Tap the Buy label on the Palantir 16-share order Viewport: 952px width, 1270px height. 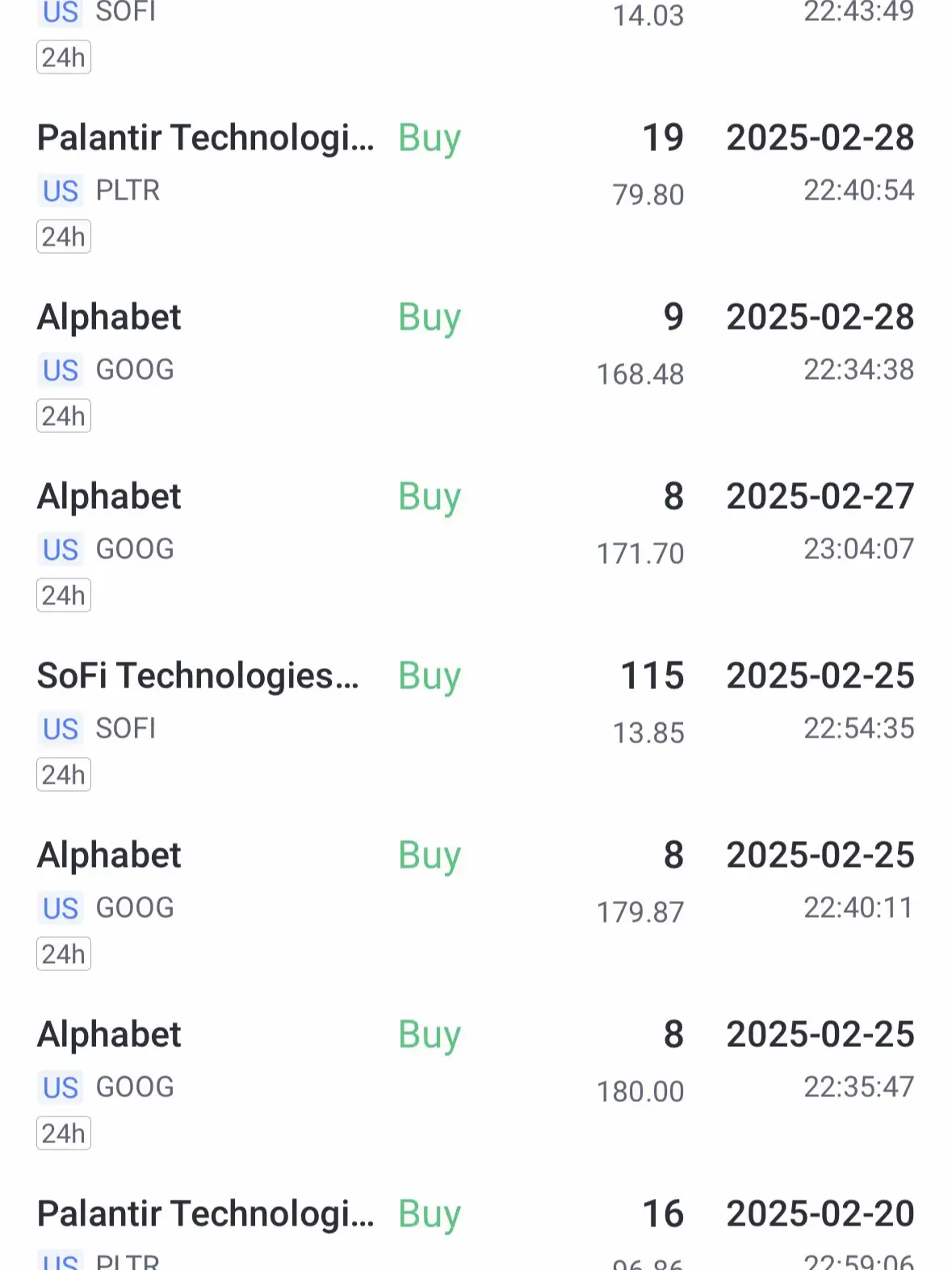pos(430,1214)
